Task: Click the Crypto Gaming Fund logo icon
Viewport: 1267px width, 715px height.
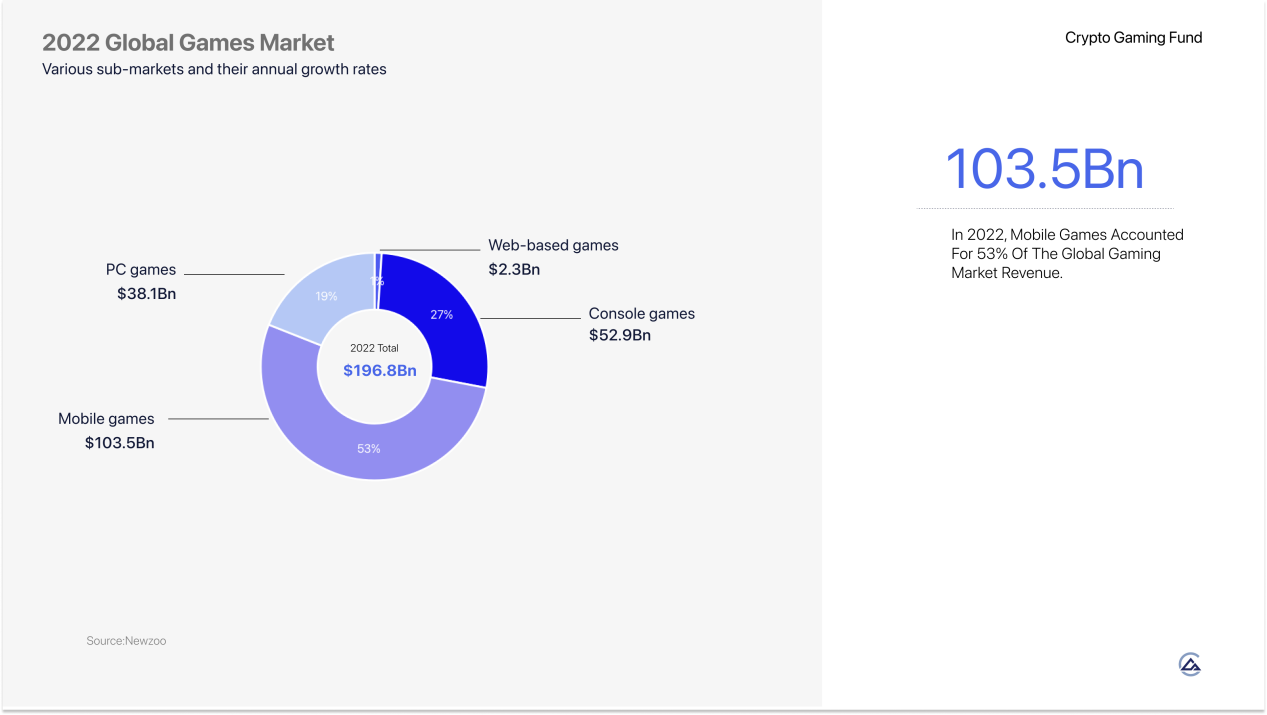Action: pos(1189,664)
